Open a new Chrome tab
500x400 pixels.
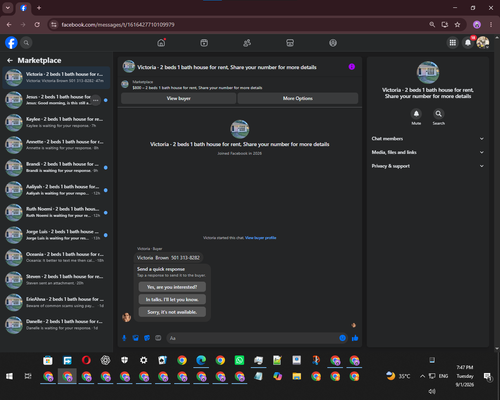click(39, 8)
